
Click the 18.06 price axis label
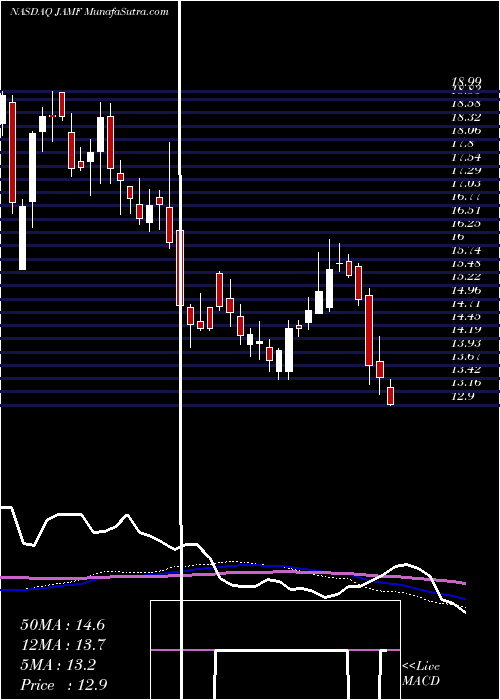click(466, 130)
